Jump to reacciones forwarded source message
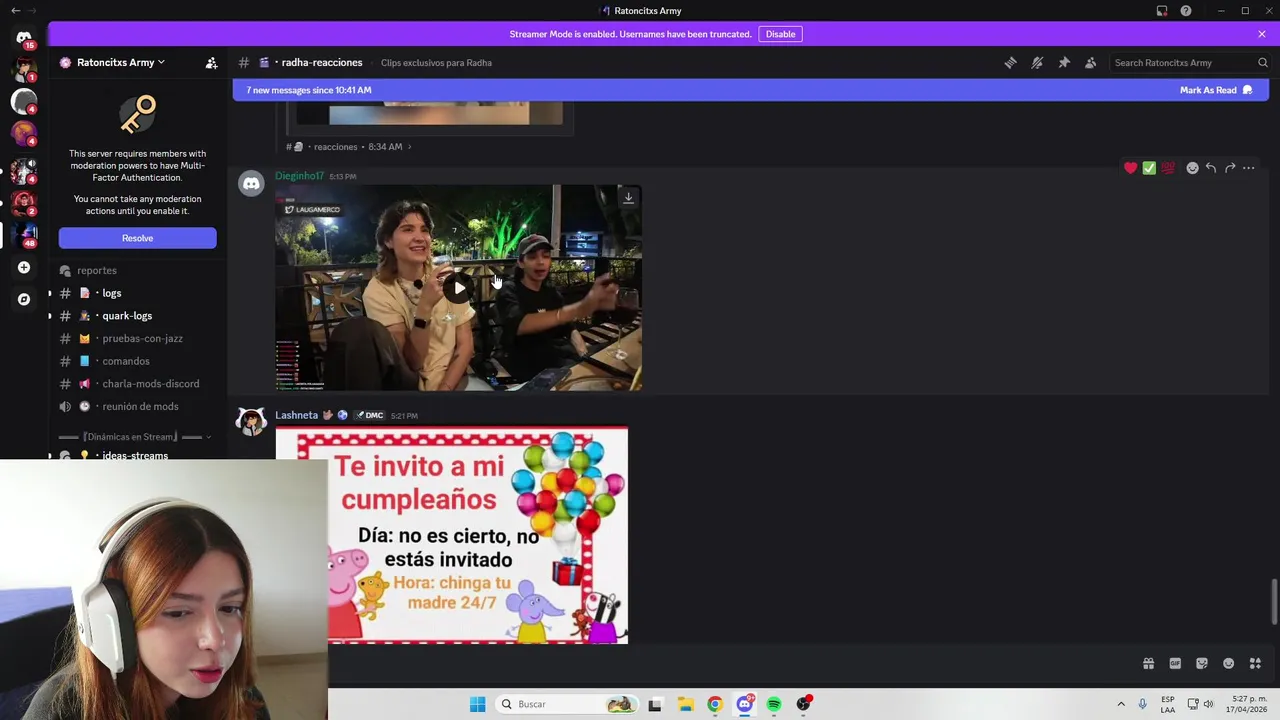This screenshot has width=1280, height=720. point(350,147)
